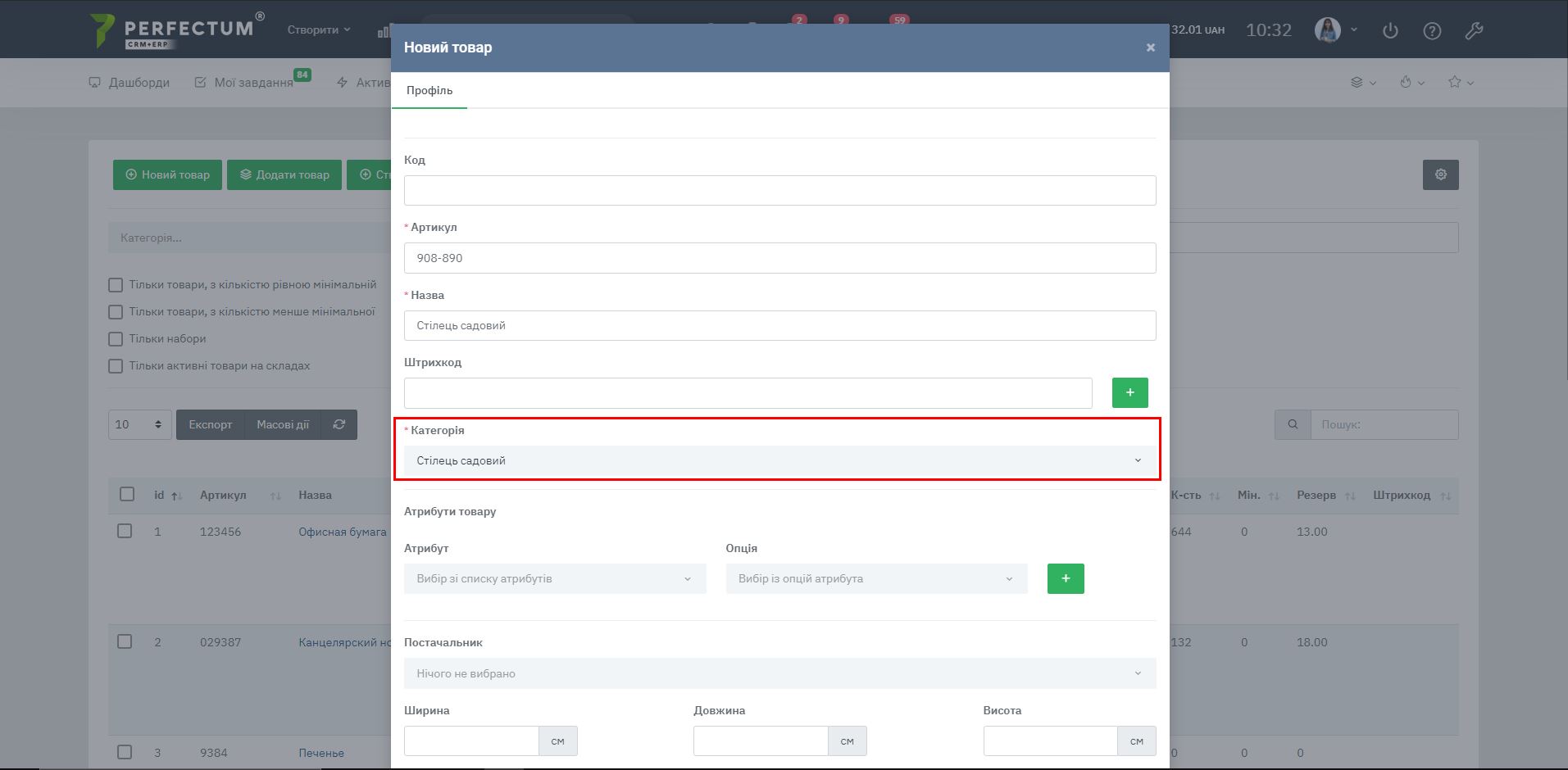Viewport: 1568px width, 770px height.
Task: Check the row checkbox for id 1
Action: tap(125, 531)
